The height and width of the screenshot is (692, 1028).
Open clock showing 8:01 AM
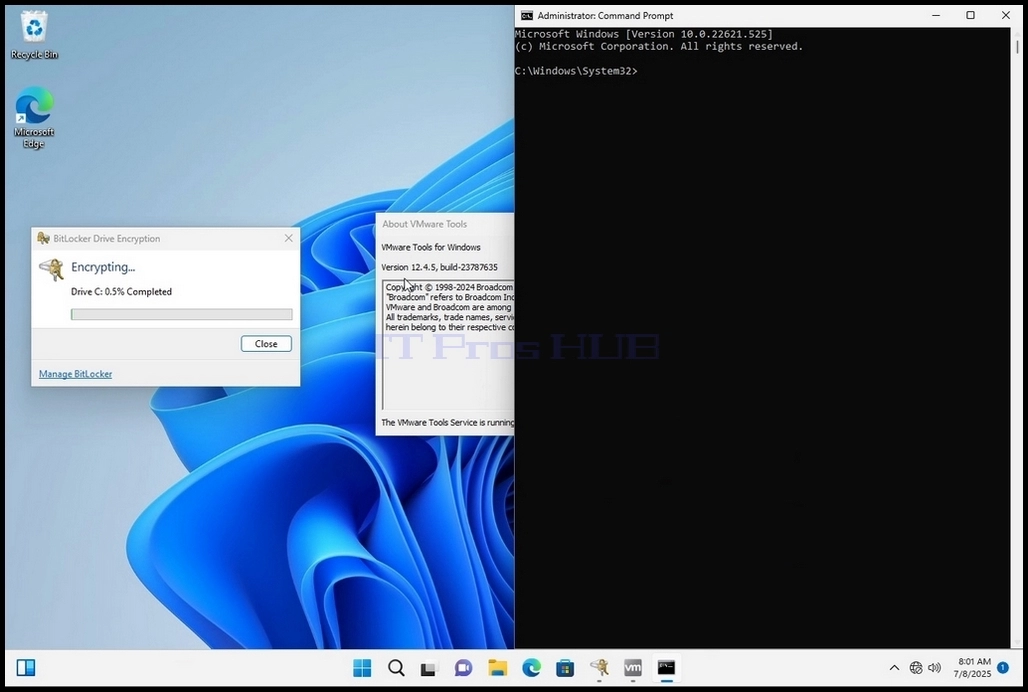tap(973, 668)
